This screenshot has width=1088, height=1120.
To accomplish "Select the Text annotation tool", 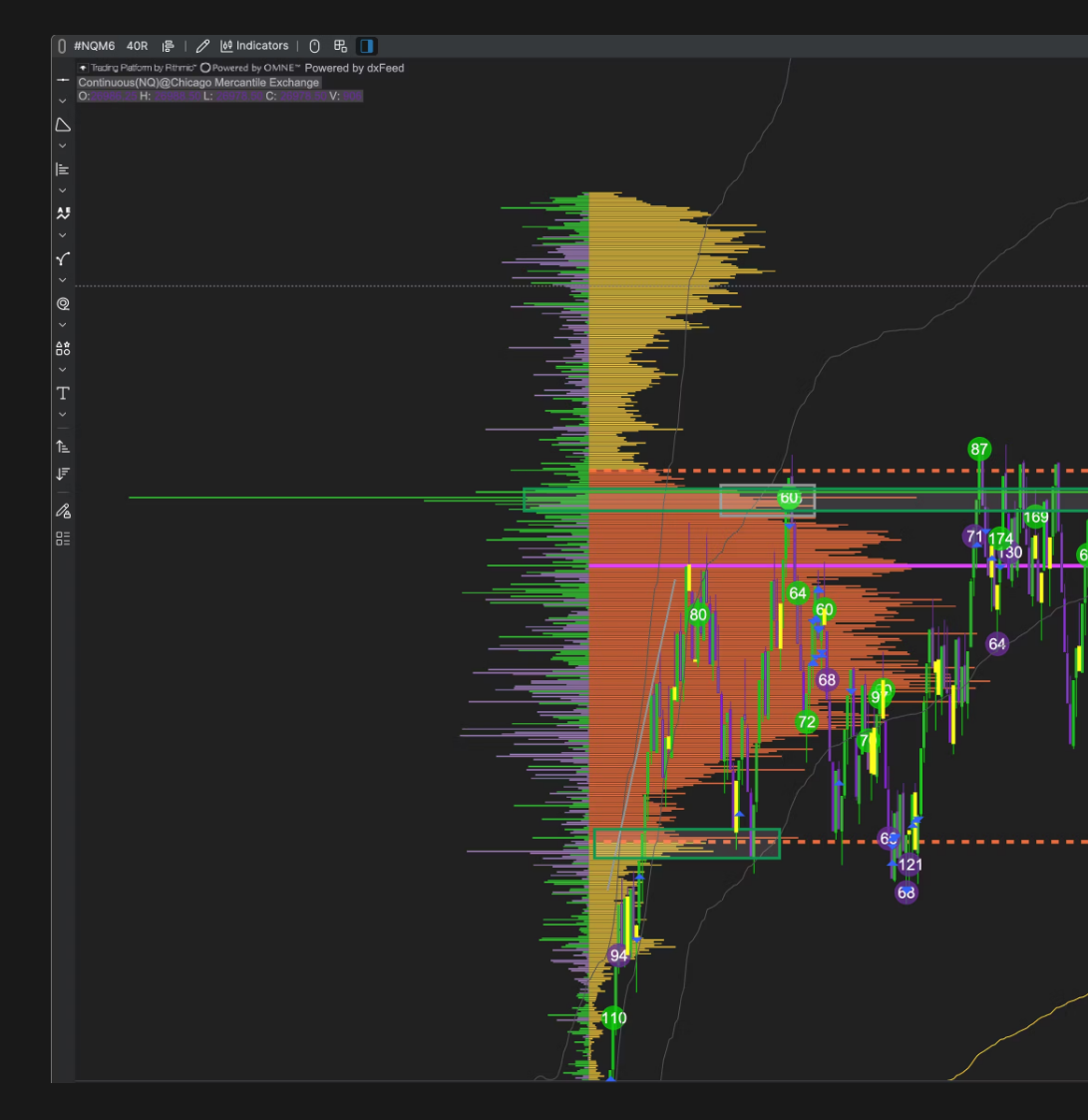I will click(63, 394).
